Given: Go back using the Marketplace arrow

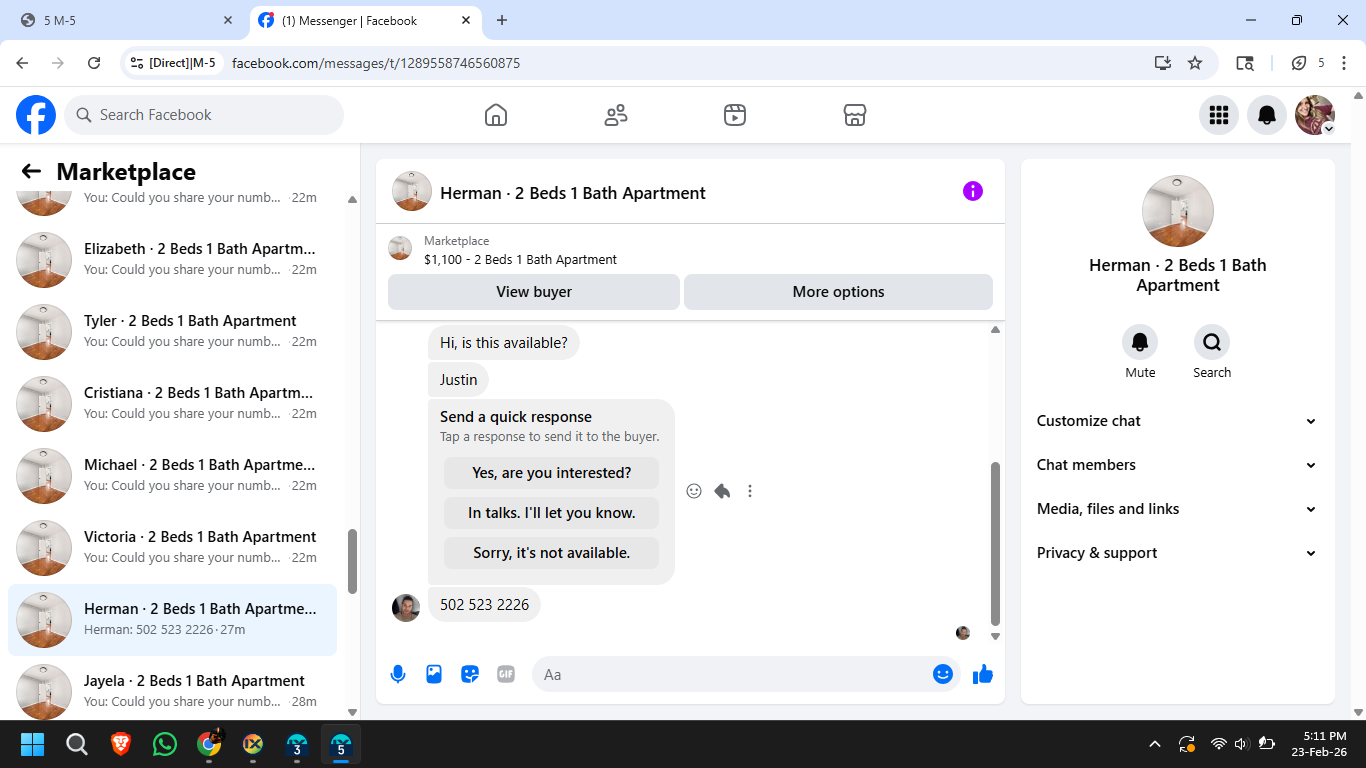Looking at the screenshot, I should (x=31, y=172).
